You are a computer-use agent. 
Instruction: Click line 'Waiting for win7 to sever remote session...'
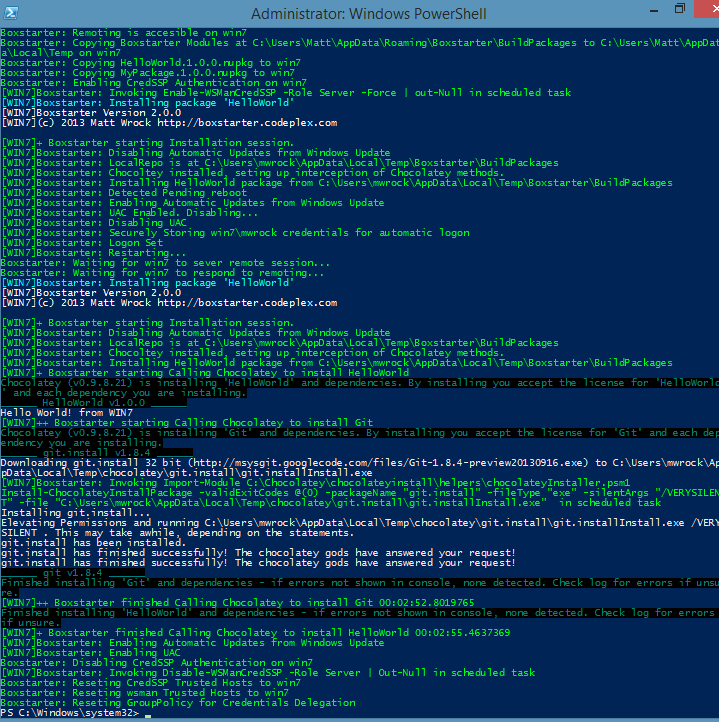pos(165,262)
